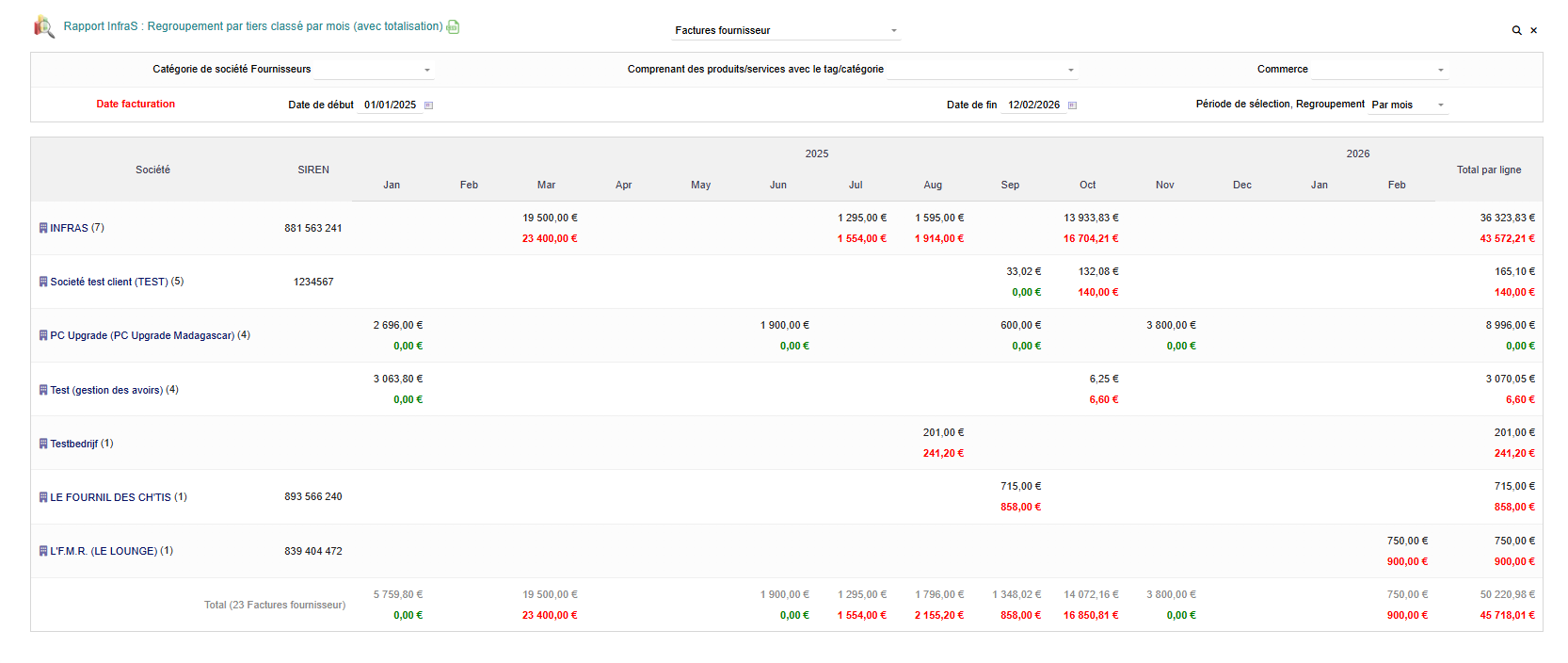Open the Date de début calendar picker
Screen dimensions: 1568x663
point(428,105)
